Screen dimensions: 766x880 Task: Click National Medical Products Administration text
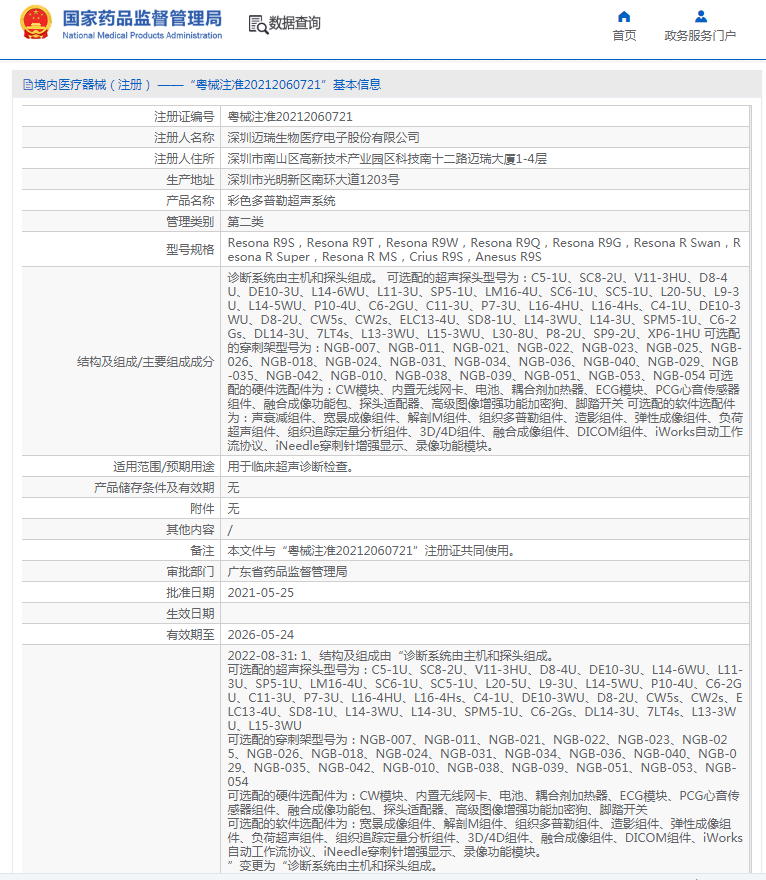point(142,35)
